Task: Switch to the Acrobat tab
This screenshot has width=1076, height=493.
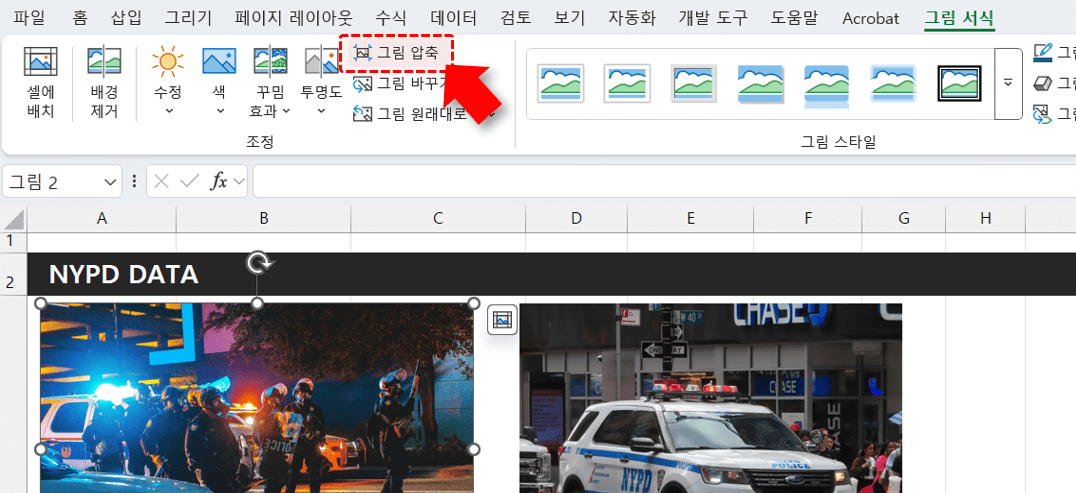Action: point(871,18)
